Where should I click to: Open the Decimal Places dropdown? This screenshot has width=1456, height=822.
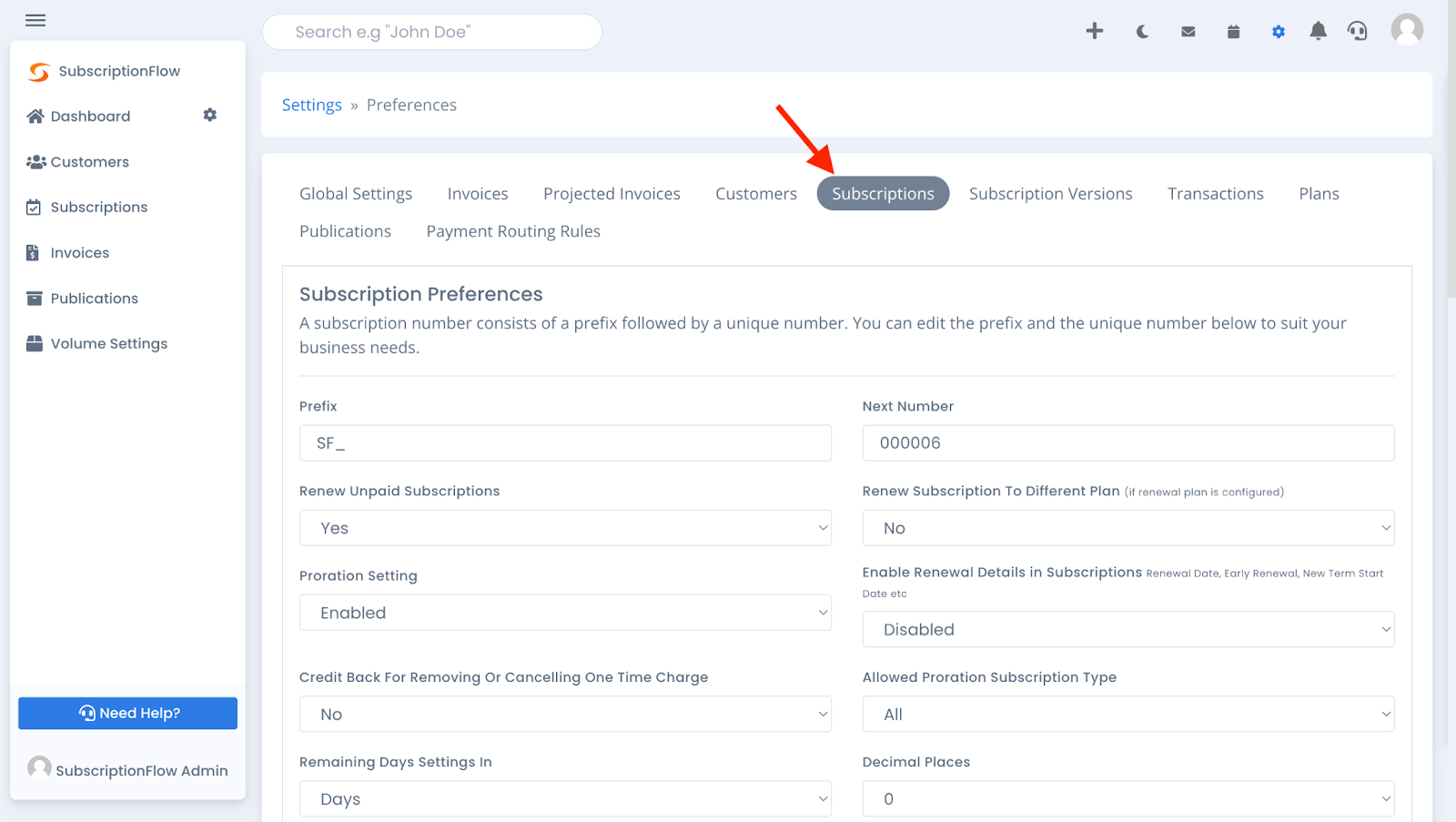point(1128,799)
